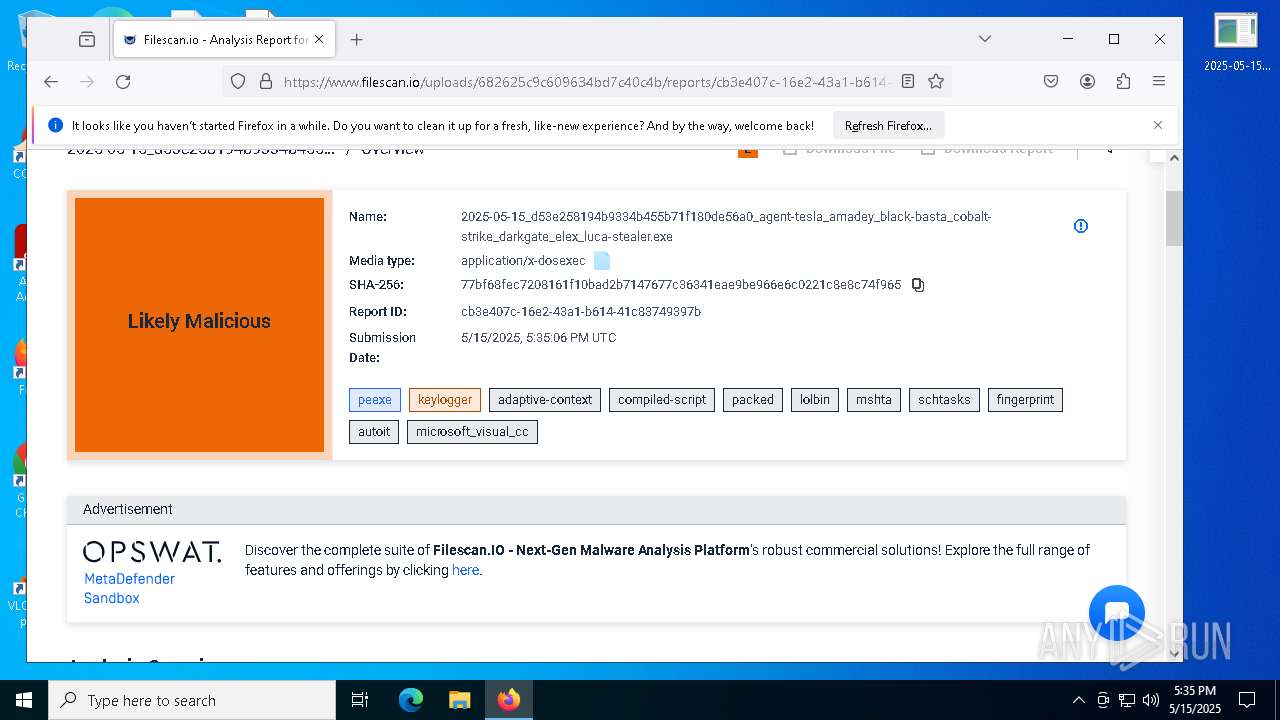
Task: Save the page to Pocket
Action: tap(1051, 82)
